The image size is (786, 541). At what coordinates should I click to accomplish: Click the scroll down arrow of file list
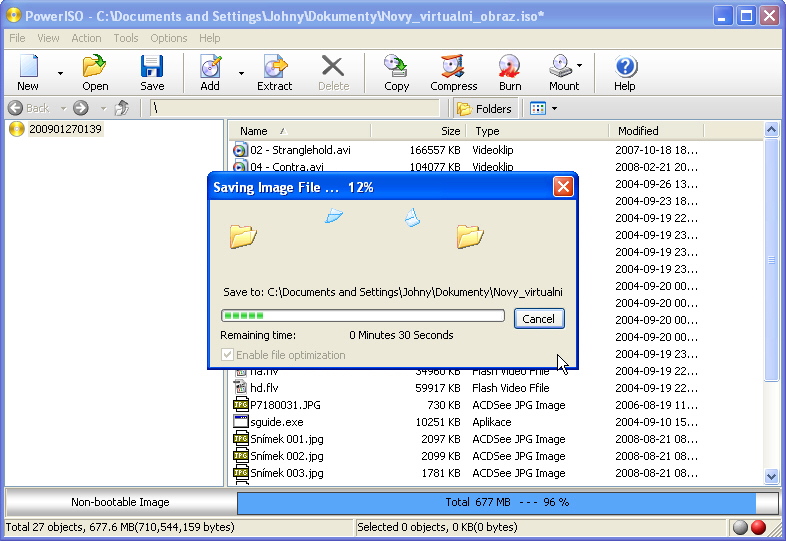click(x=771, y=476)
